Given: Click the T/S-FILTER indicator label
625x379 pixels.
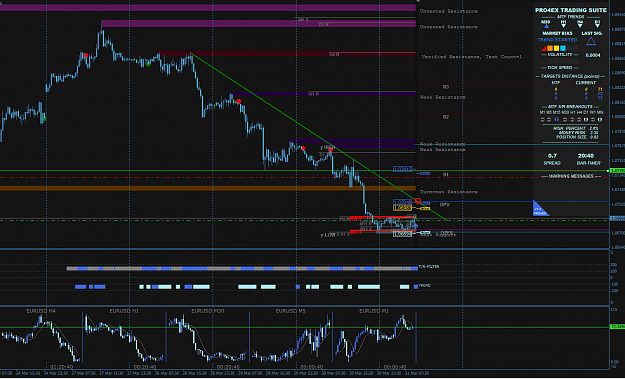Looking at the screenshot, I should point(429,267).
